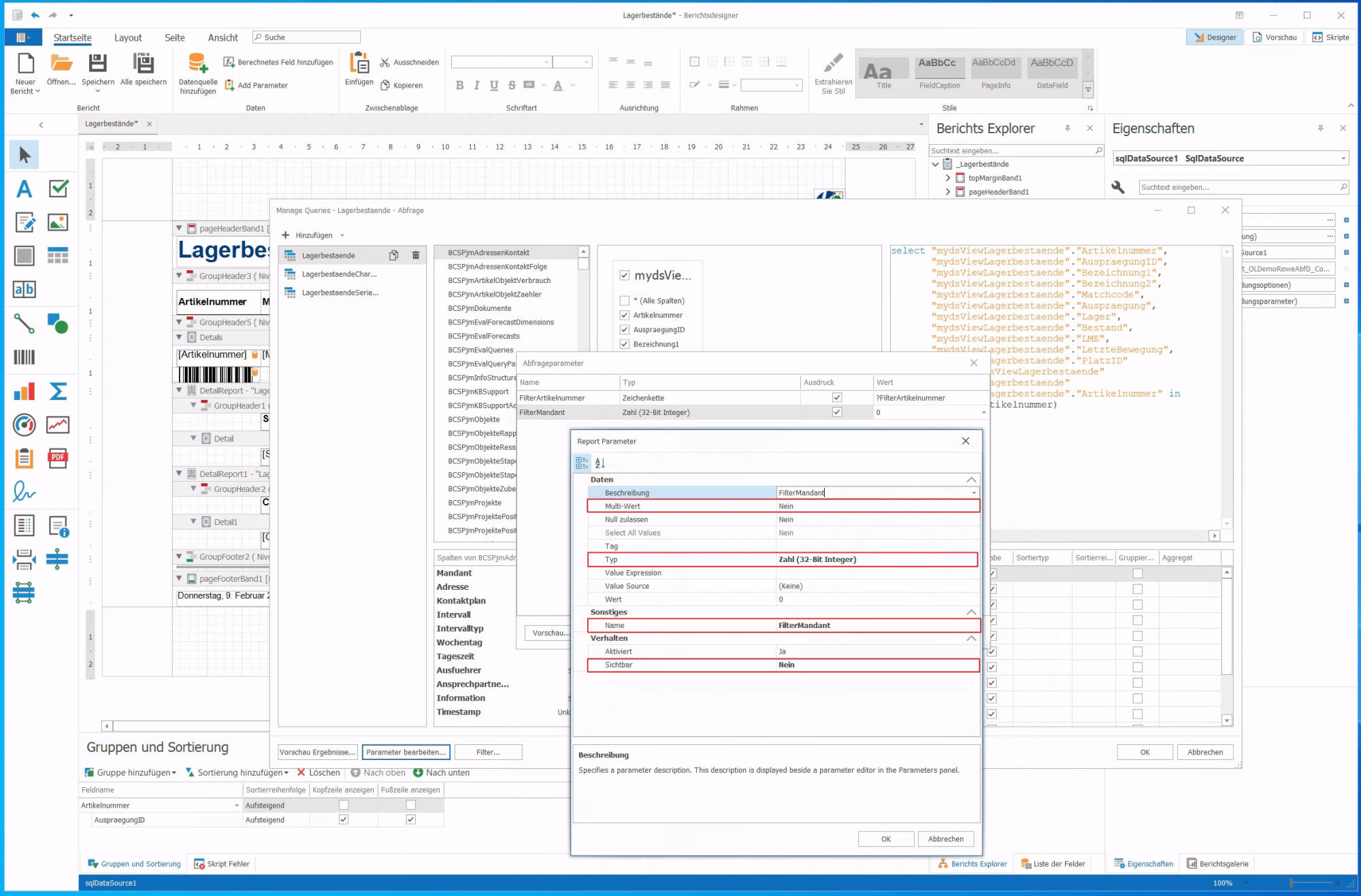Click OK in Report Parameter dialog
The image size is (1361, 896).
(885, 839)
